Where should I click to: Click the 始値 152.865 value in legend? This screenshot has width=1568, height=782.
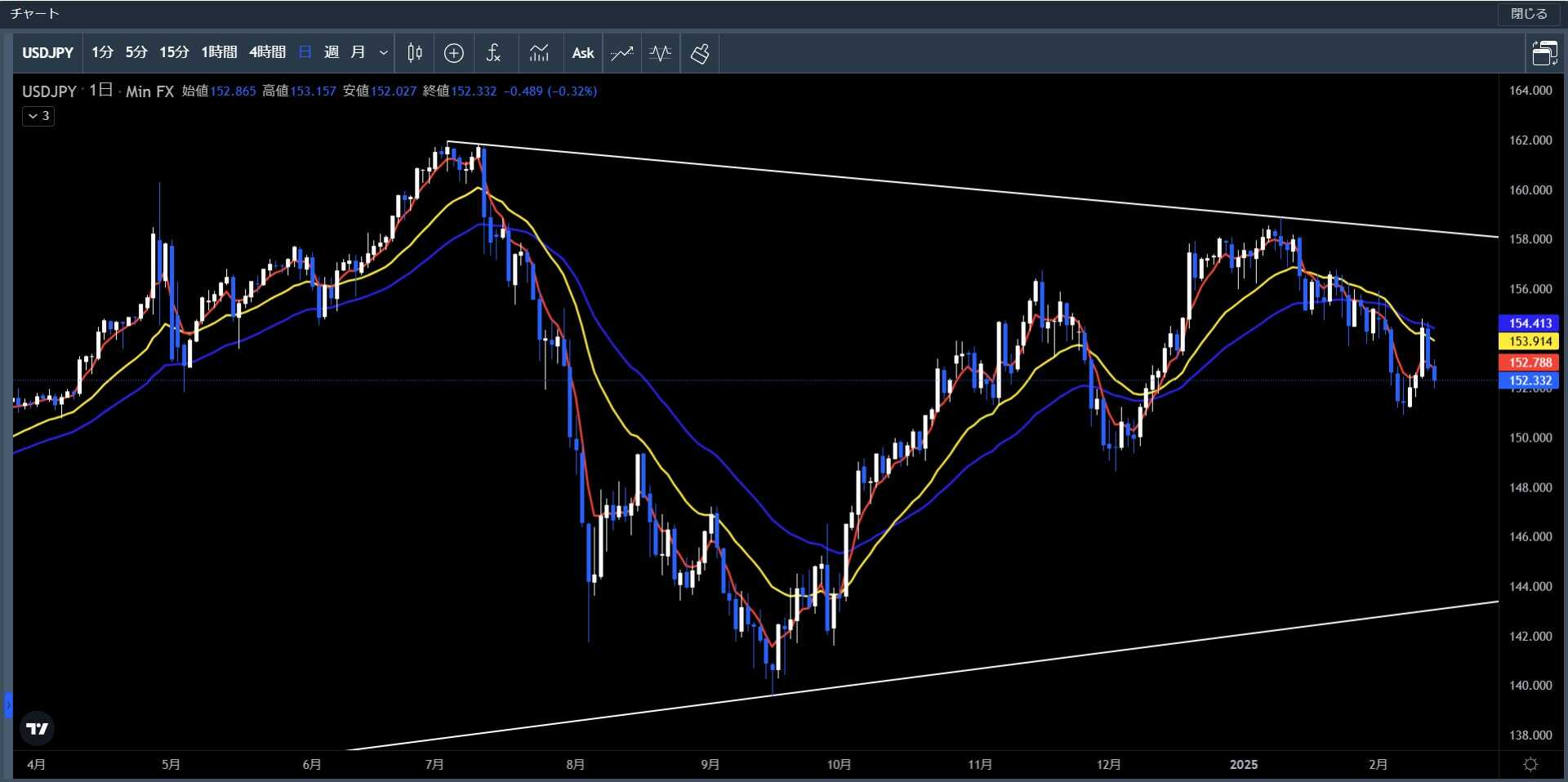(219, 91)
